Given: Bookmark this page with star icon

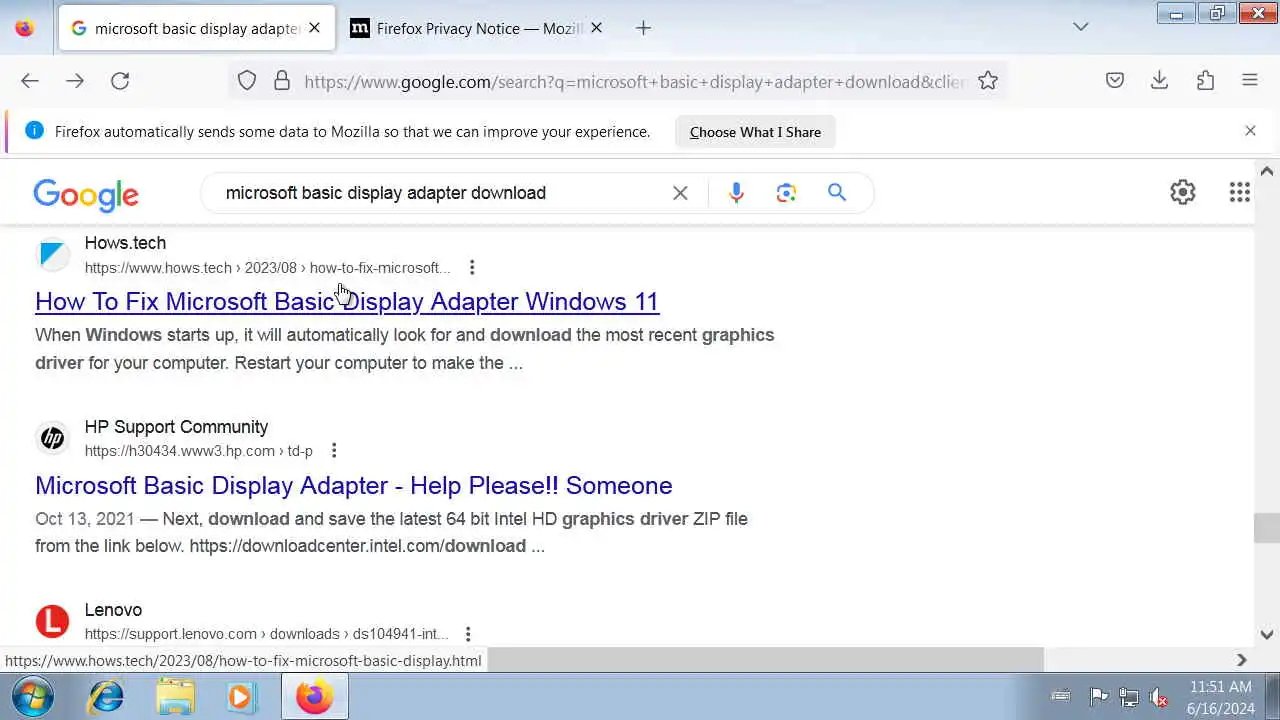Looking at the screenshot, I should [x=988, y=81].
